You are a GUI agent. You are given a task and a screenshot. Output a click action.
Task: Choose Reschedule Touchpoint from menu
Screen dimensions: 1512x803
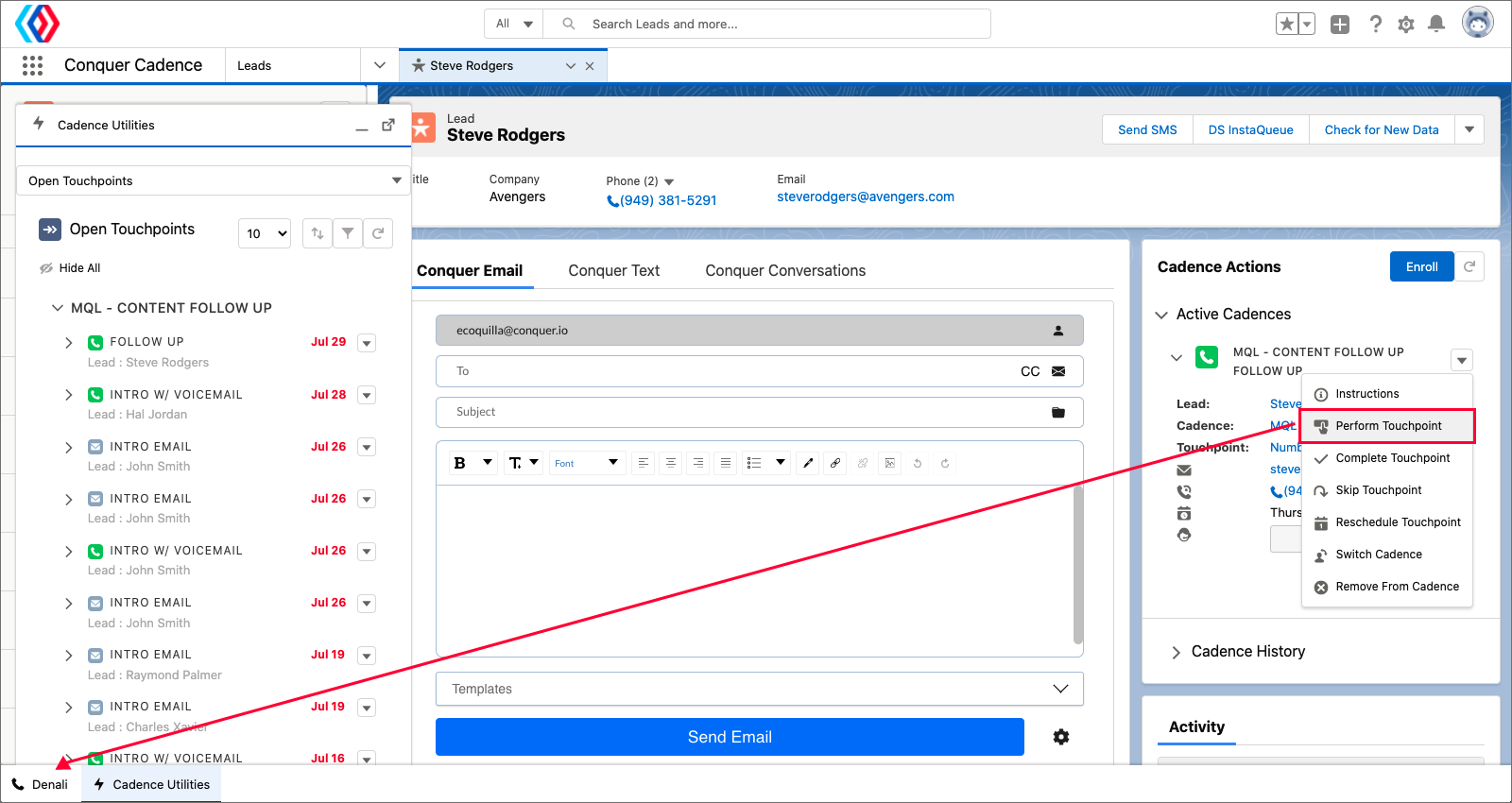pyautogui.click(x=1387, y=522)
